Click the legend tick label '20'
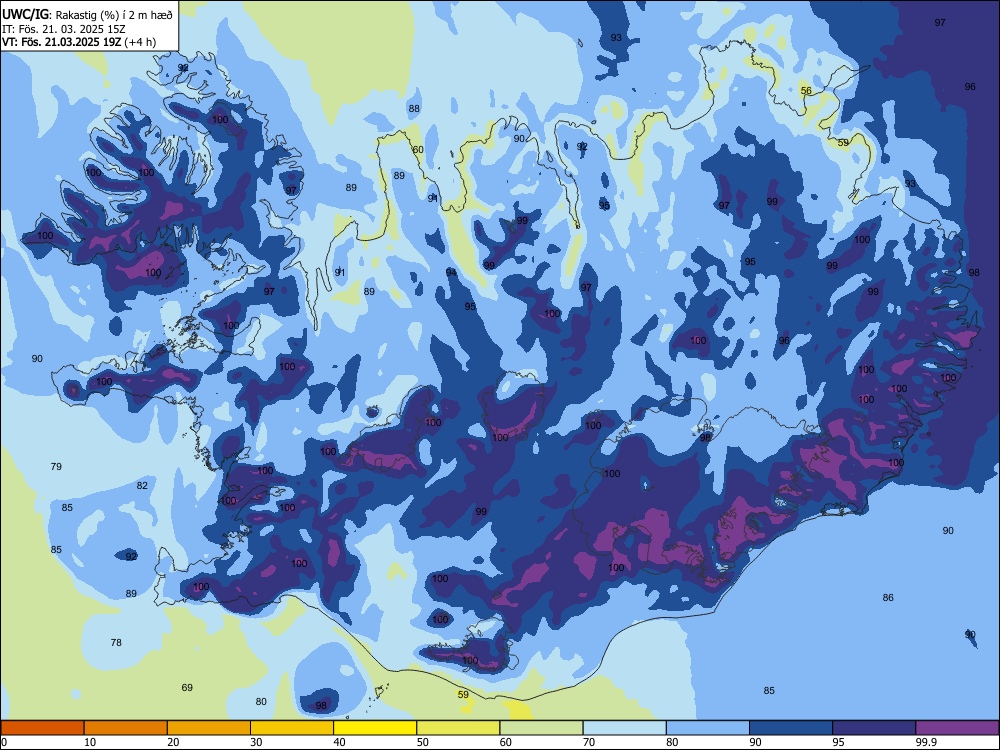This screenshot has width=1000, height=750. pos(173,742)
